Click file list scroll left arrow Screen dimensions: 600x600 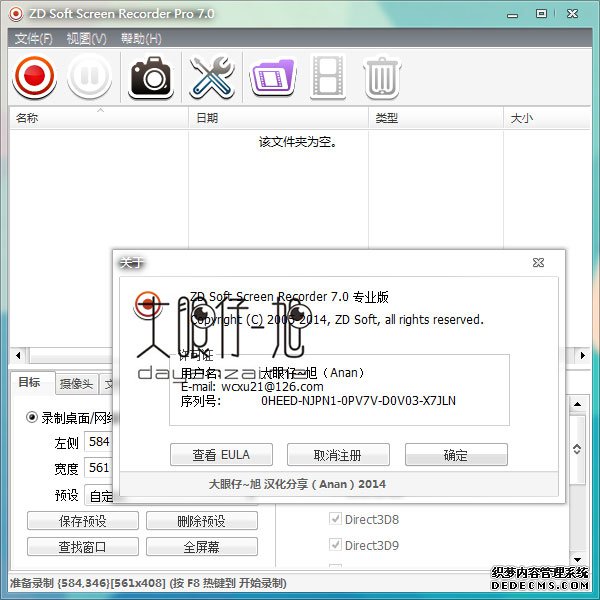point(18,355)
